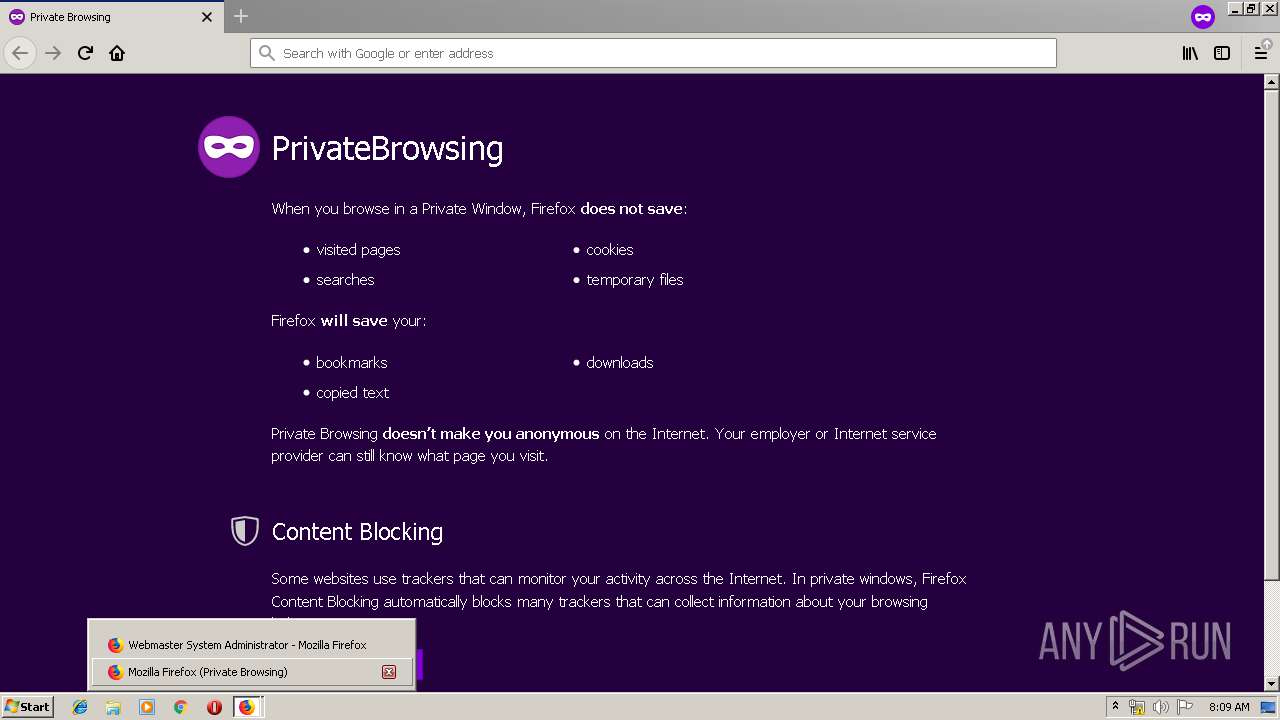Click the taskbar clock 8:09 AM
Viewport: 1280px width, 720px height.
pyautogui.click(x=1229, y=707)
